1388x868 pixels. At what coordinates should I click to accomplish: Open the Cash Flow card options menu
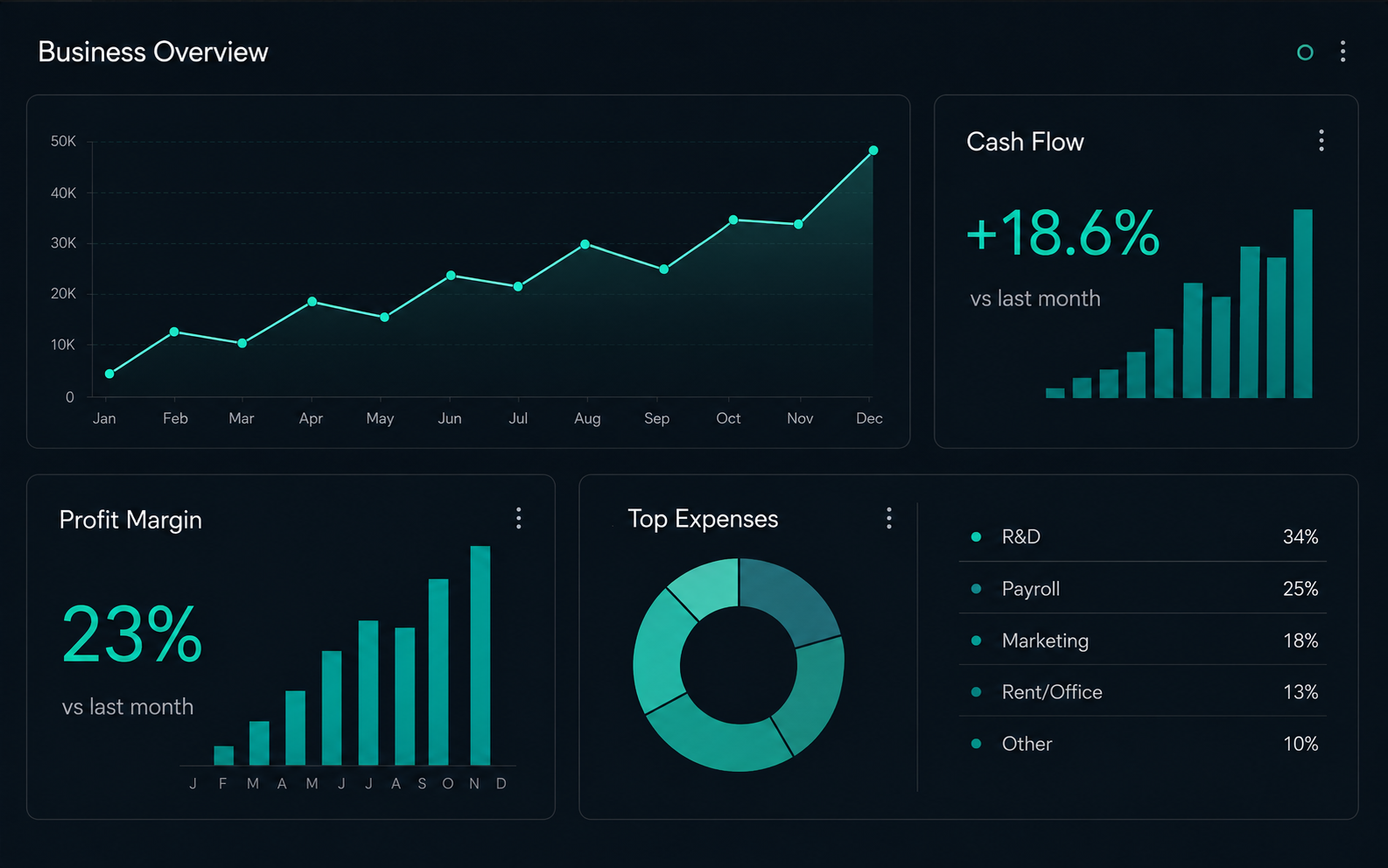pyautogui.click(x=1321, y=140)
